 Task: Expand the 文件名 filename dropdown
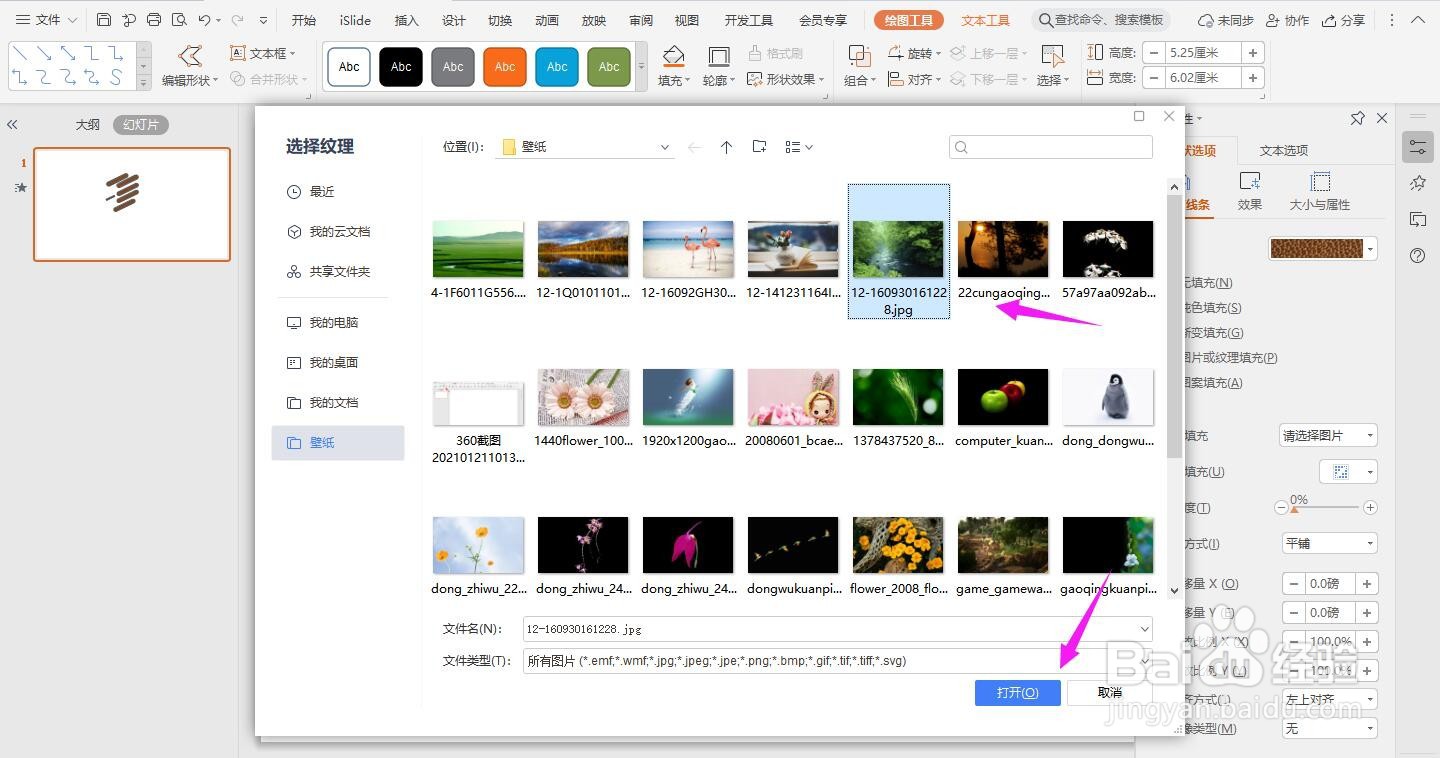[1144, 629]
